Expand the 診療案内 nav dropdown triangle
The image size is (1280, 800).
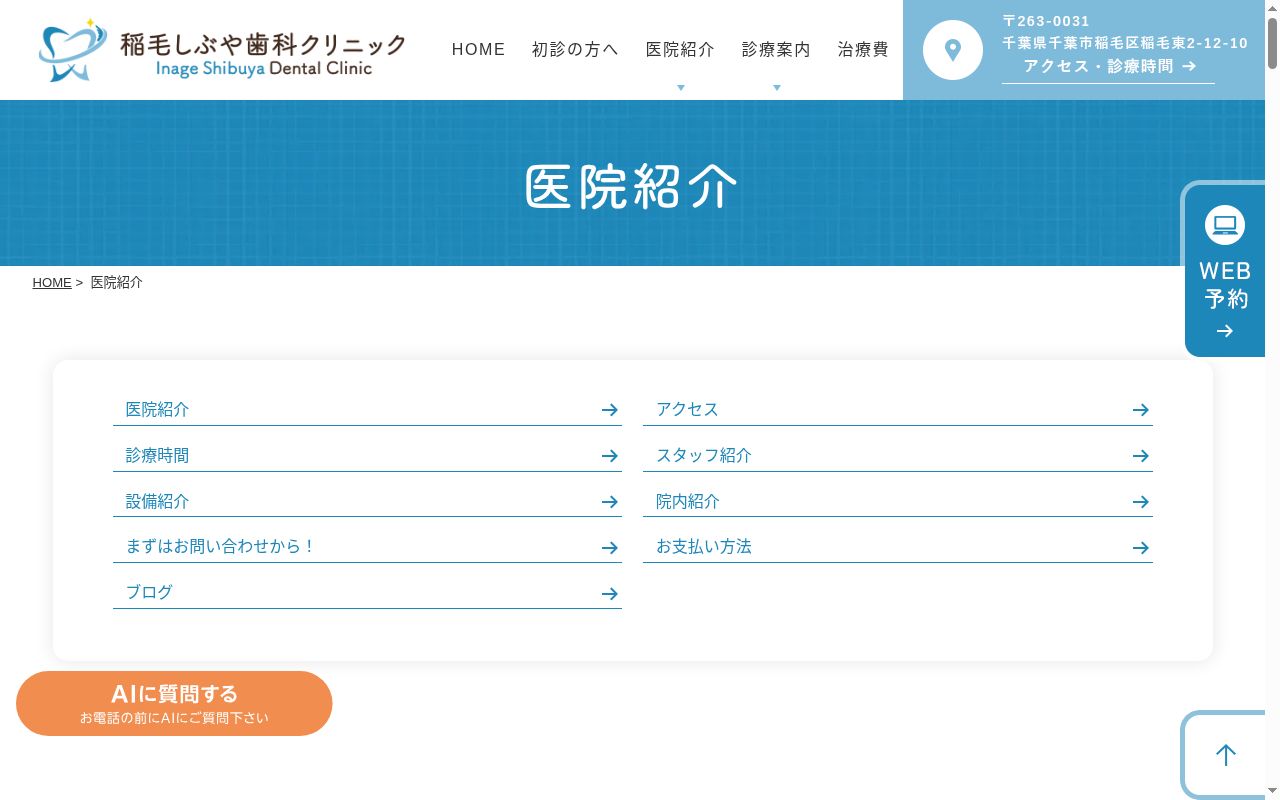coord(777,88)
